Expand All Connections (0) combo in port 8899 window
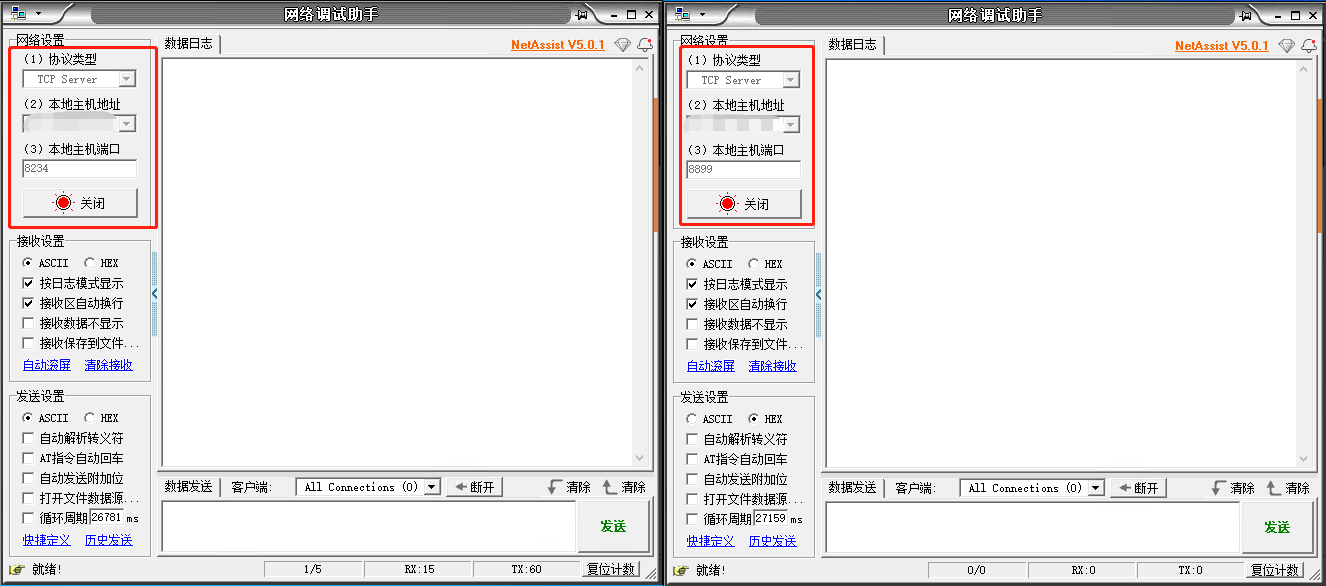 [1096, 488]
